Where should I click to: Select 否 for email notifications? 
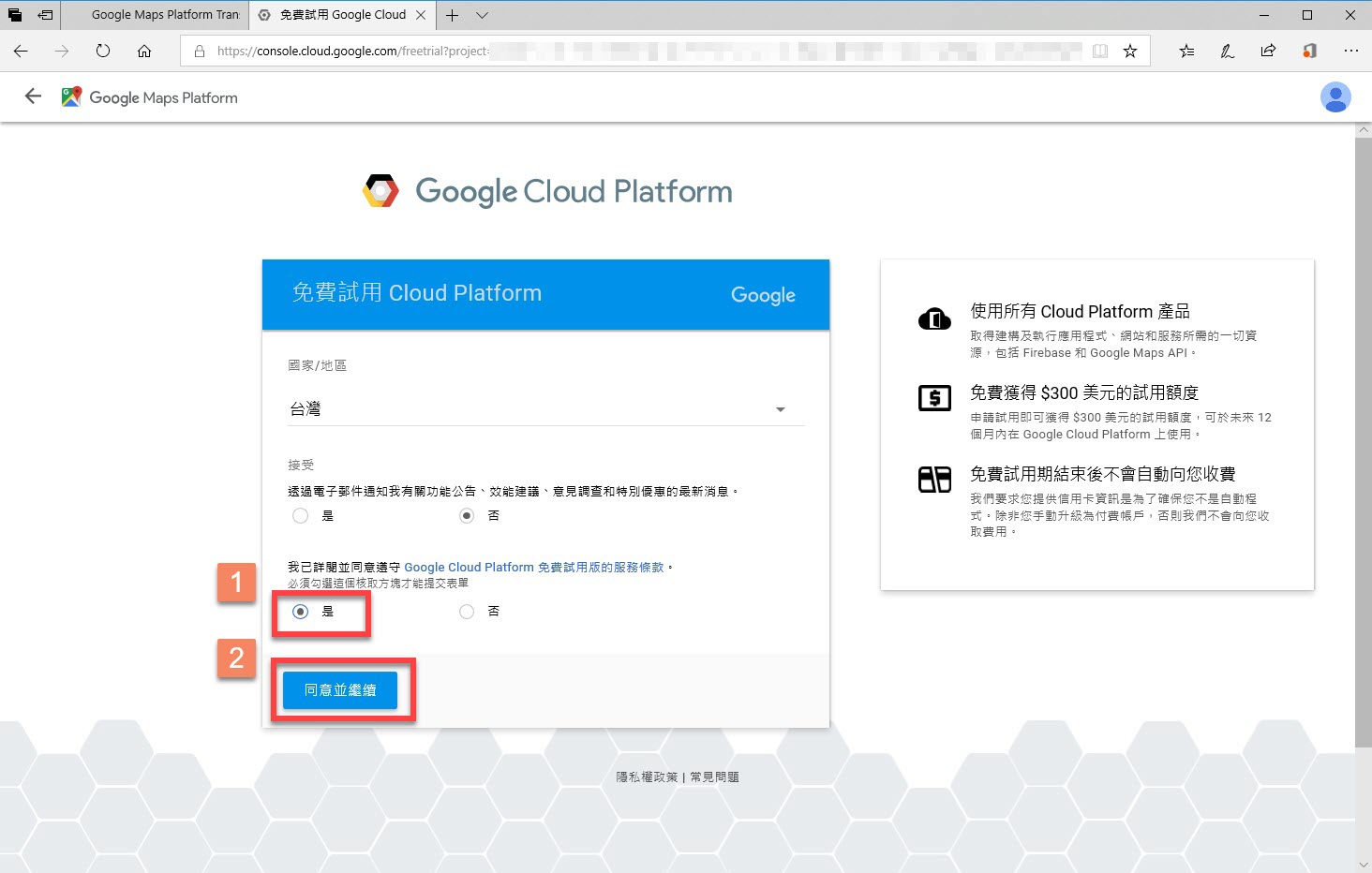(x=467, y=515)
